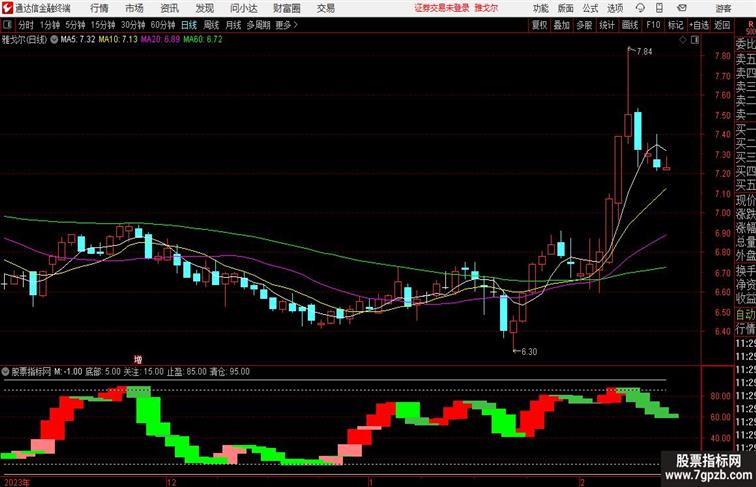
Task: Click the diamond icon atop chart
Action: point(683,40)
